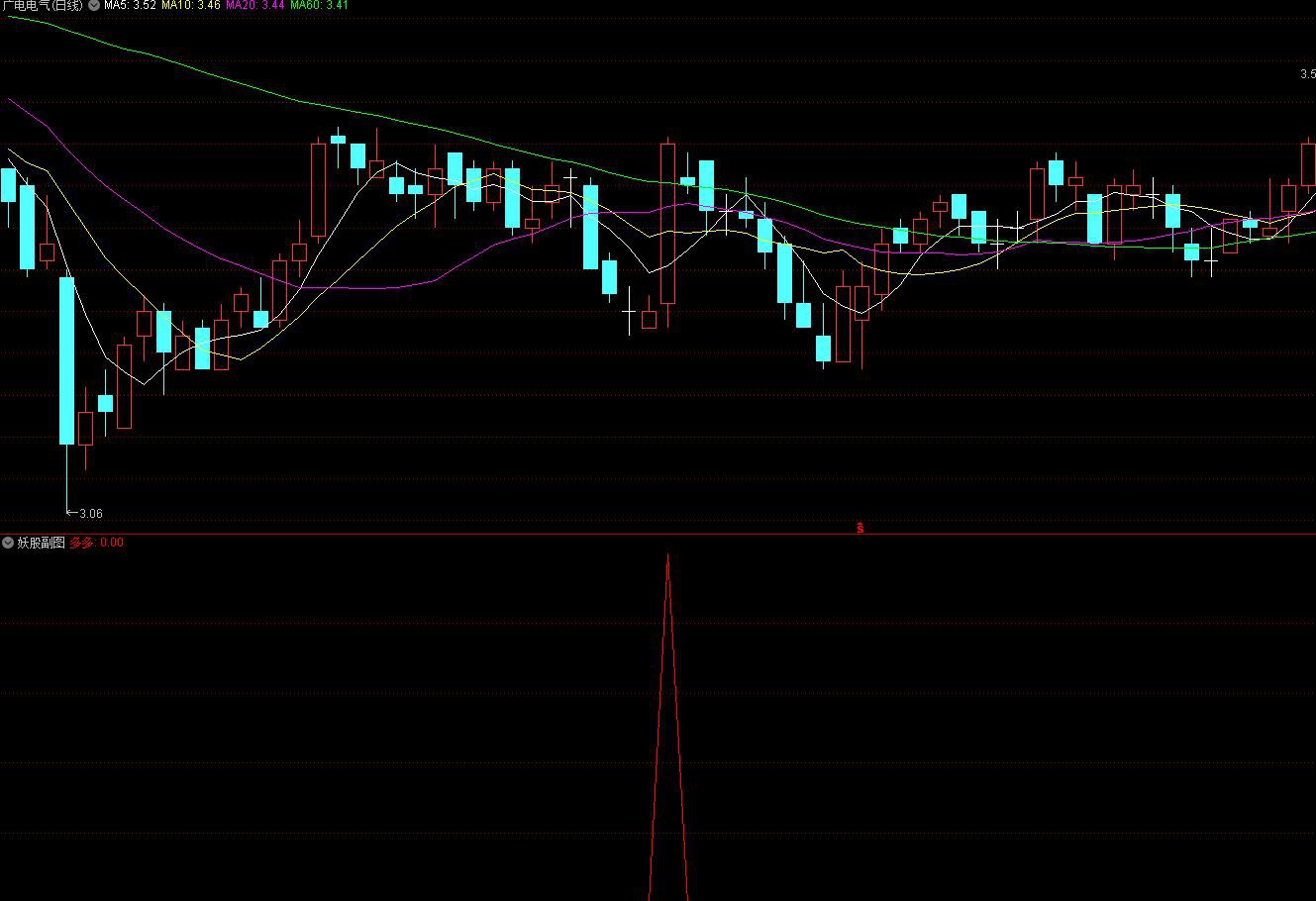Click the 广电电气(日线) chart title

[x=43, y=5]
